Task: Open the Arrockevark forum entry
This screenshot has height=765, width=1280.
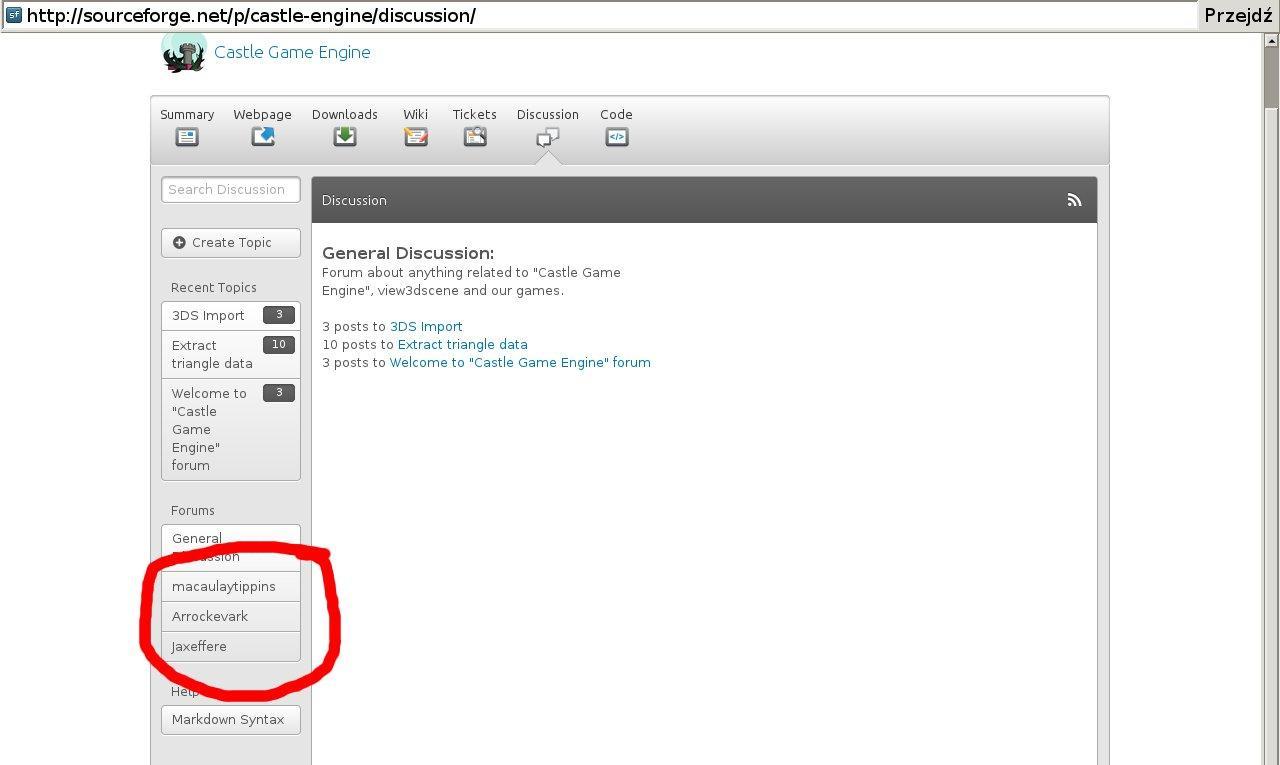Action: (210, 617)
